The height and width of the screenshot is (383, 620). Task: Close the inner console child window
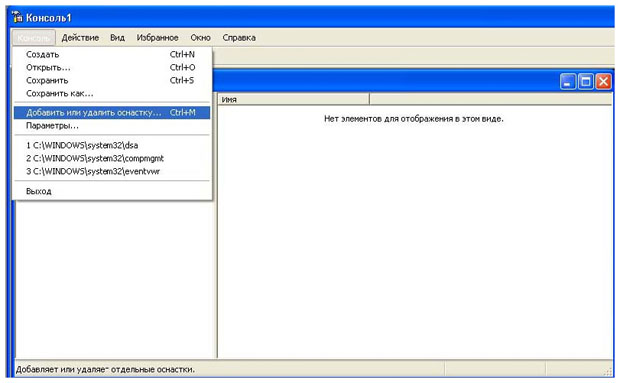pos(603,82)
